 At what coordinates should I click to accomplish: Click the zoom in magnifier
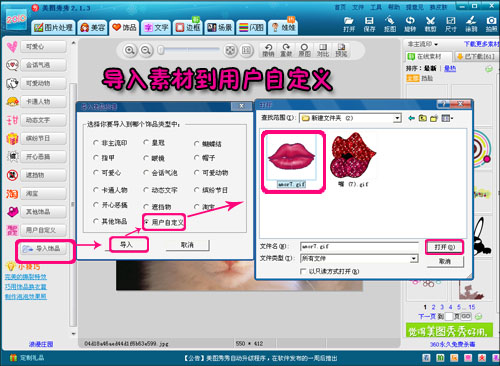130,50
